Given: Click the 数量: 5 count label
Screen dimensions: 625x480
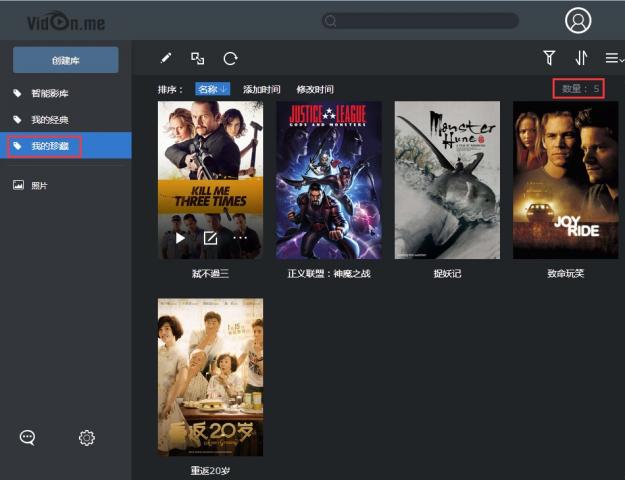Looking at the screenshot, I should (x=580, y=89).
